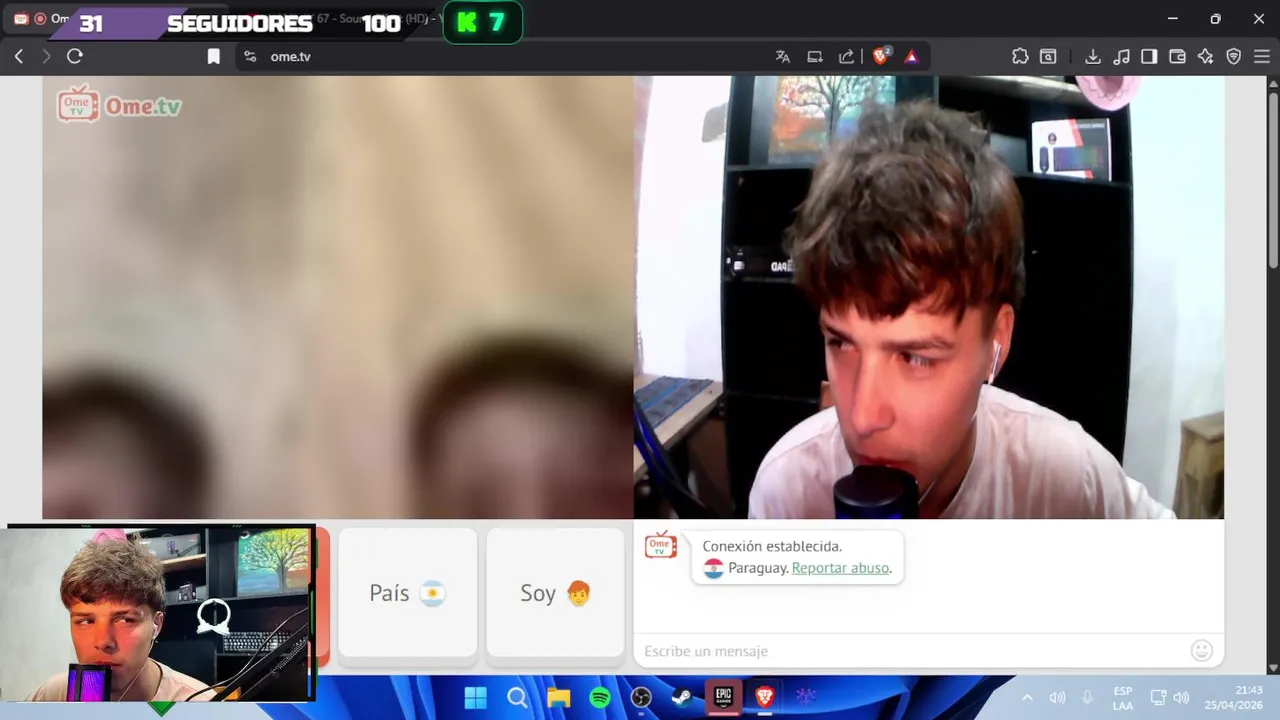Share this page with the share icon

click(847, 57)
